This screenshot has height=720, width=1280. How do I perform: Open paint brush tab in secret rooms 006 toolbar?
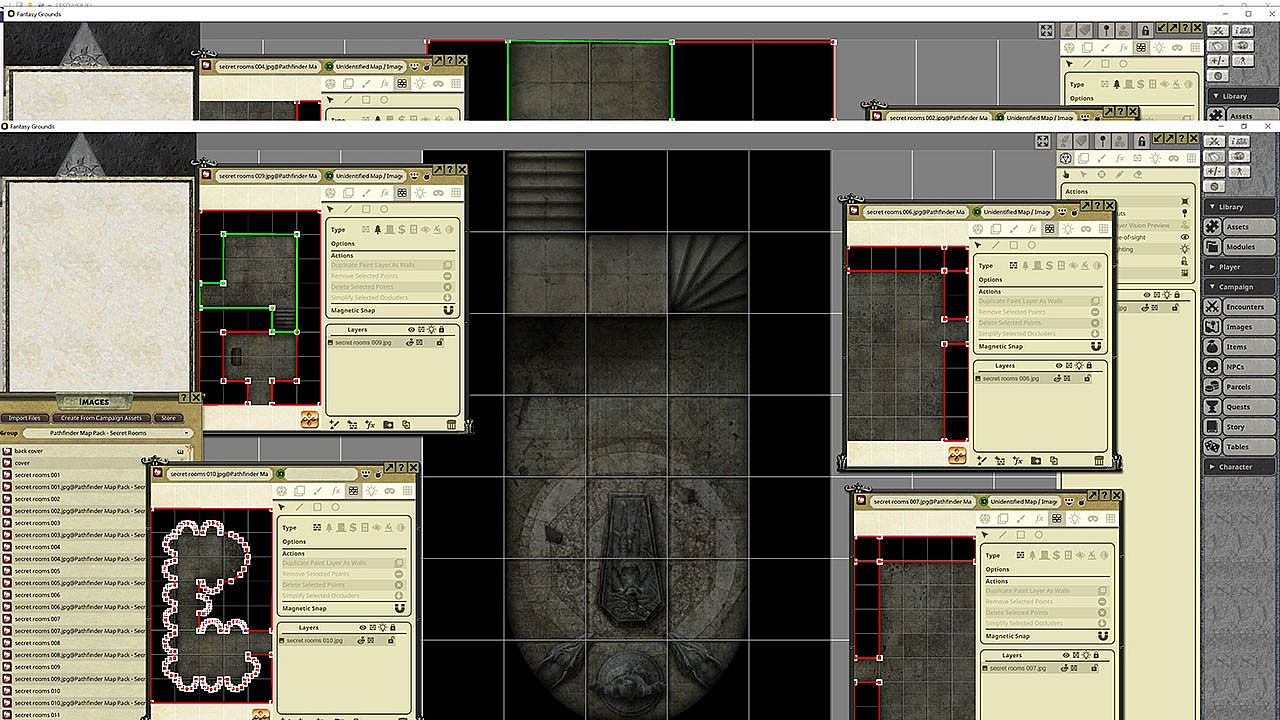tap(1014, 229)
